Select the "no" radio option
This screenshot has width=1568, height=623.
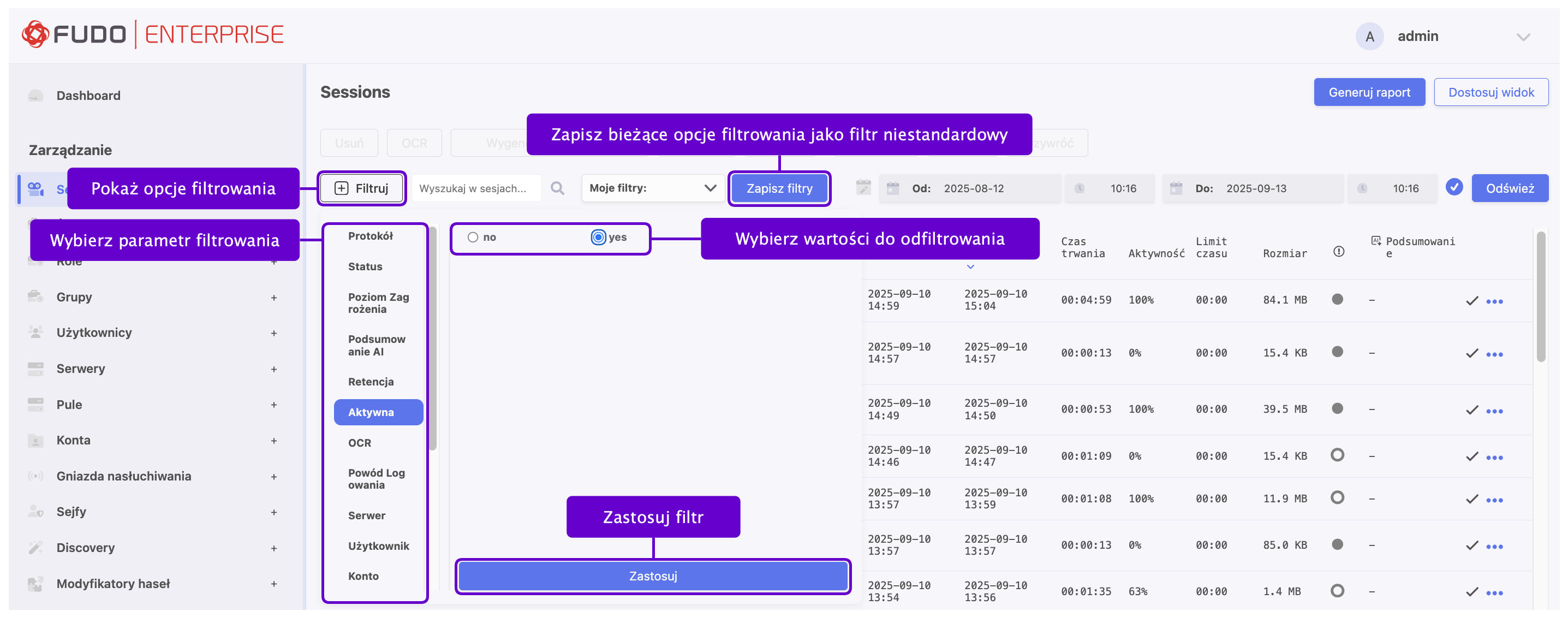tap(473, 238)
